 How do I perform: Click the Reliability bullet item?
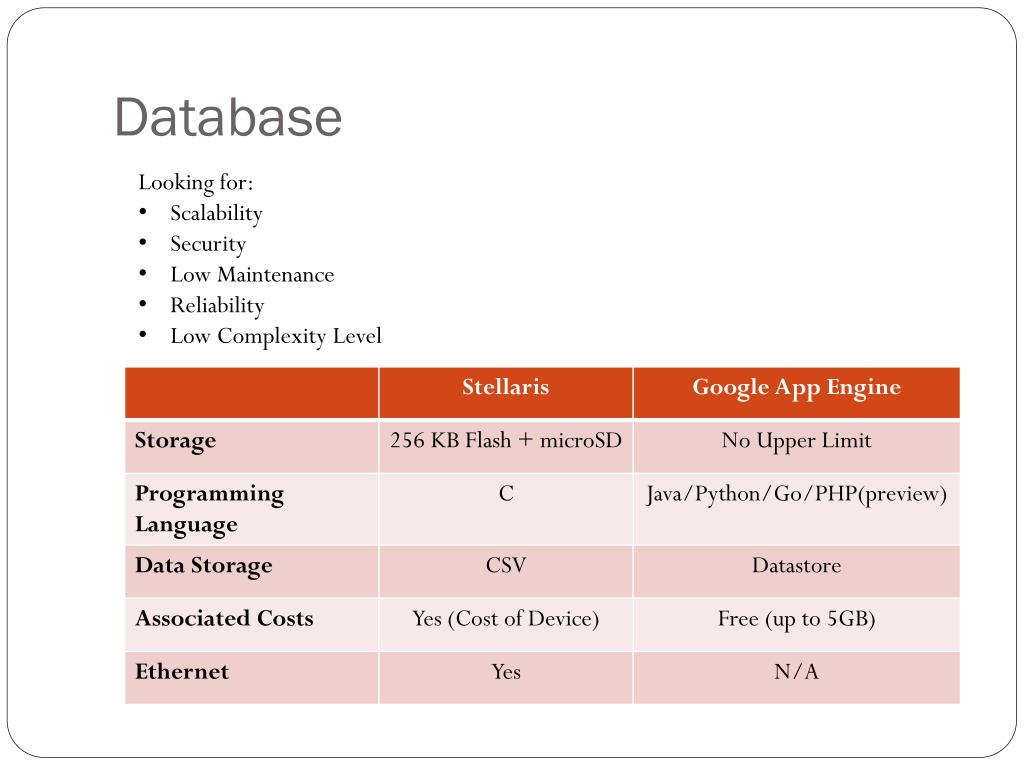pos(217,306)
